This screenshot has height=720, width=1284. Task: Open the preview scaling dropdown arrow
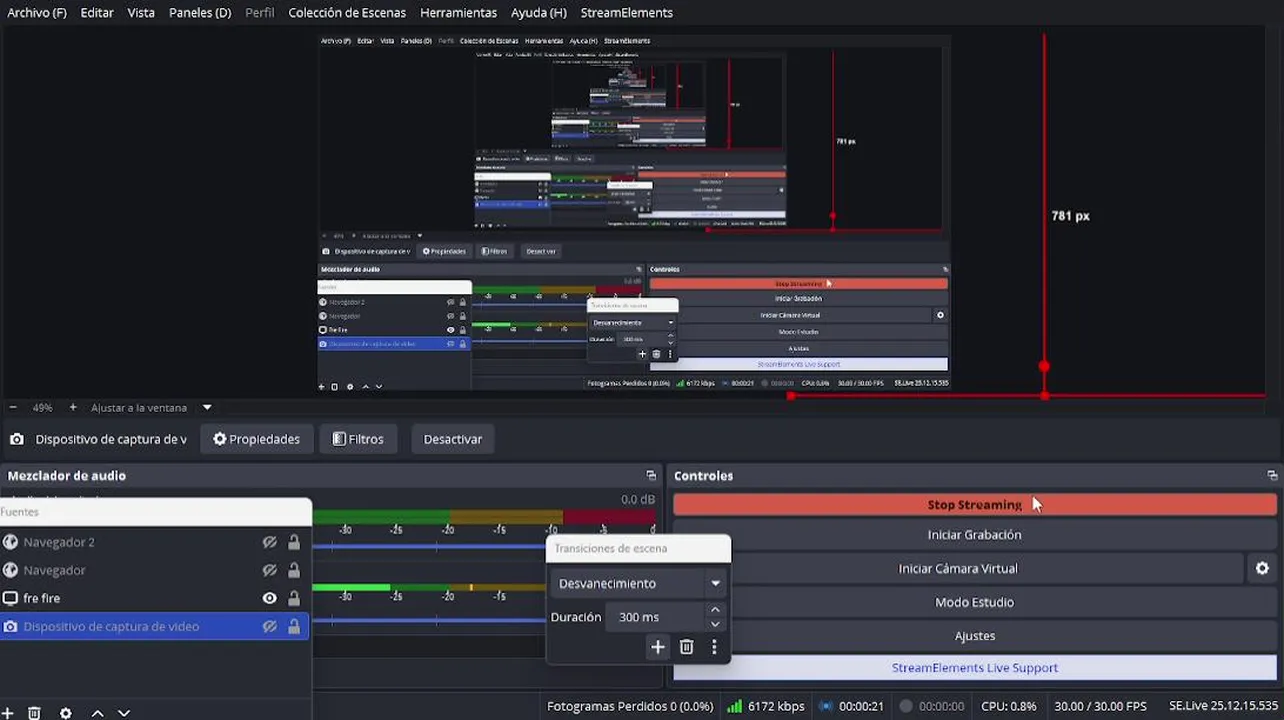click(207, 407)
